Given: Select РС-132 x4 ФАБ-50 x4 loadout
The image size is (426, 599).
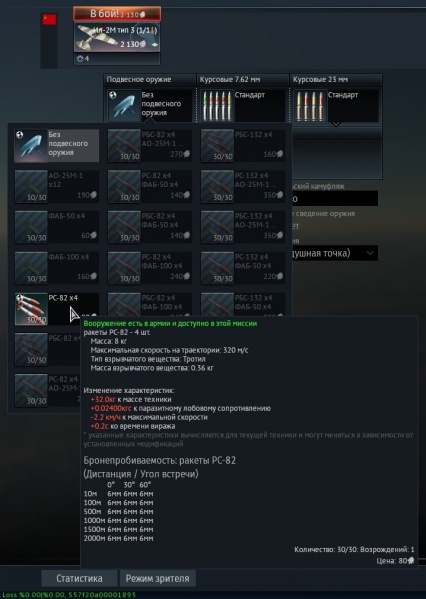Looking at the screenshot, I should pyautogui.click(x=243, y=268).
